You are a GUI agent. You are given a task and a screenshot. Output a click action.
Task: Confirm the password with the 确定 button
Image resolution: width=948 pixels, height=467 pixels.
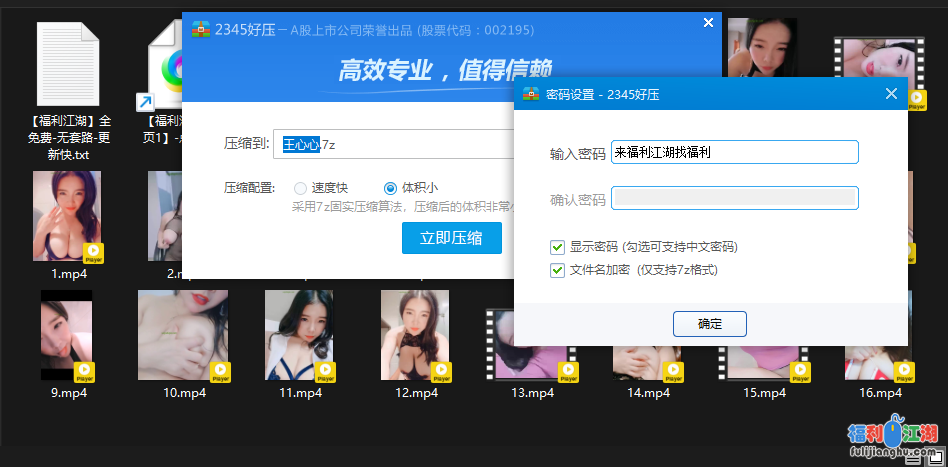click(x=710, y=323)
